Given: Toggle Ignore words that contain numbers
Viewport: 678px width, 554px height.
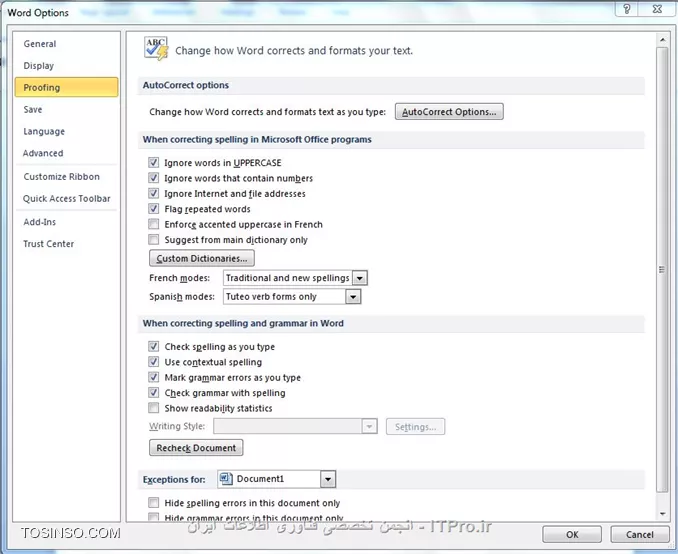Looking at the screenshot, I should click(154, 178).
